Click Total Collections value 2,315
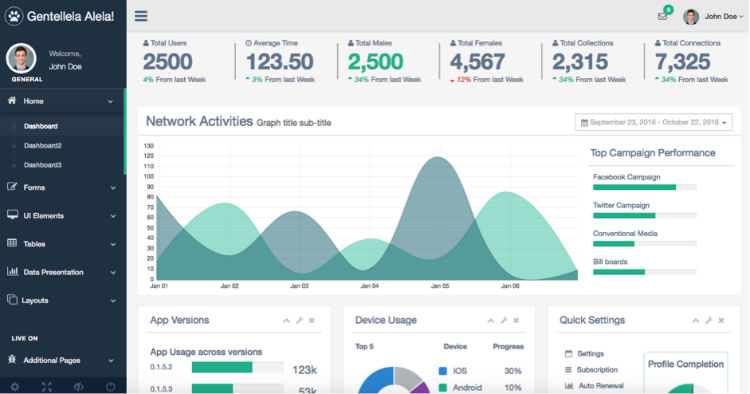The height and width of the screenshot is (394, 750). click(x=580, y=62)
